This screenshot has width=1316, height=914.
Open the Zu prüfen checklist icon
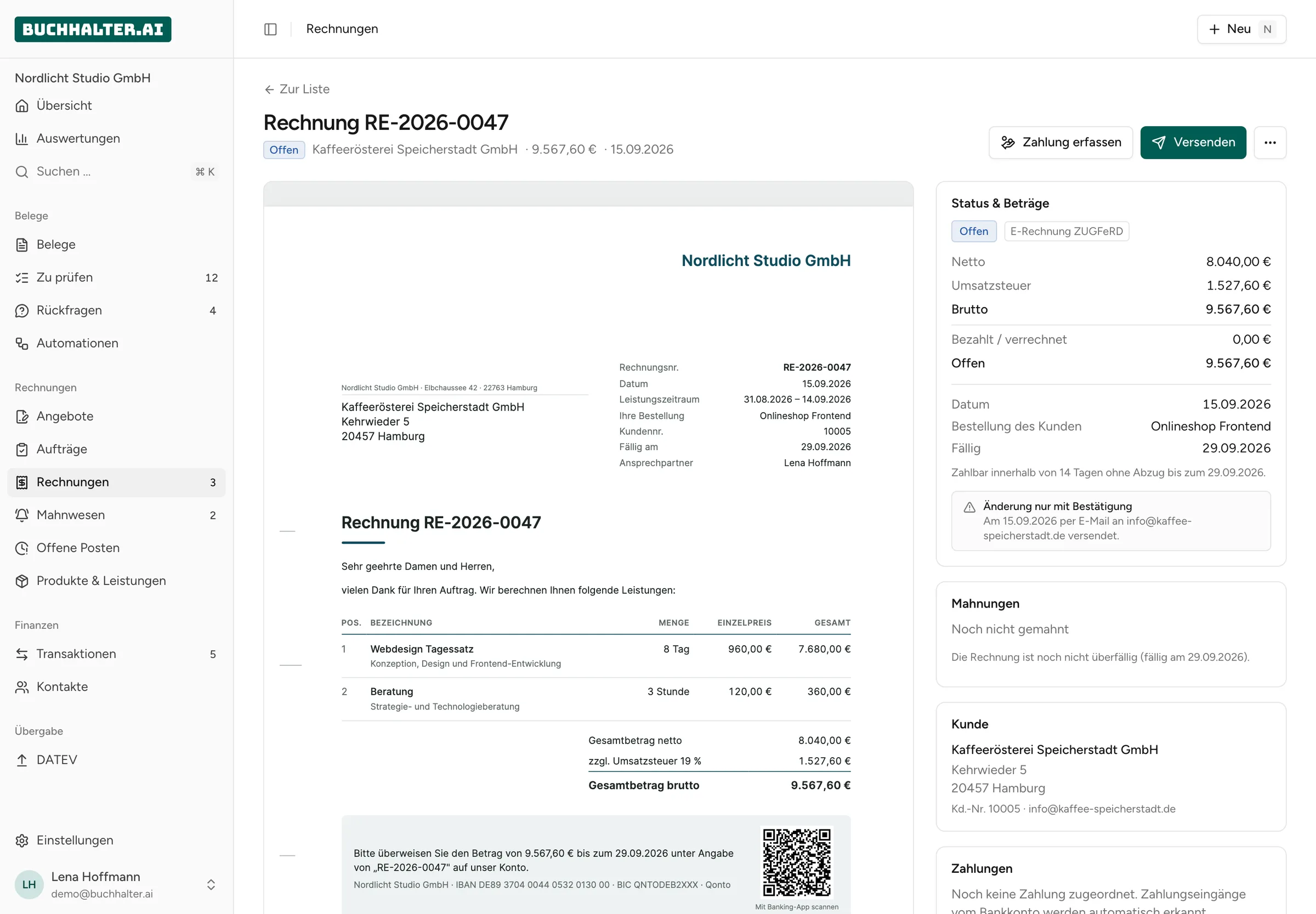click(x=22, y=278)
